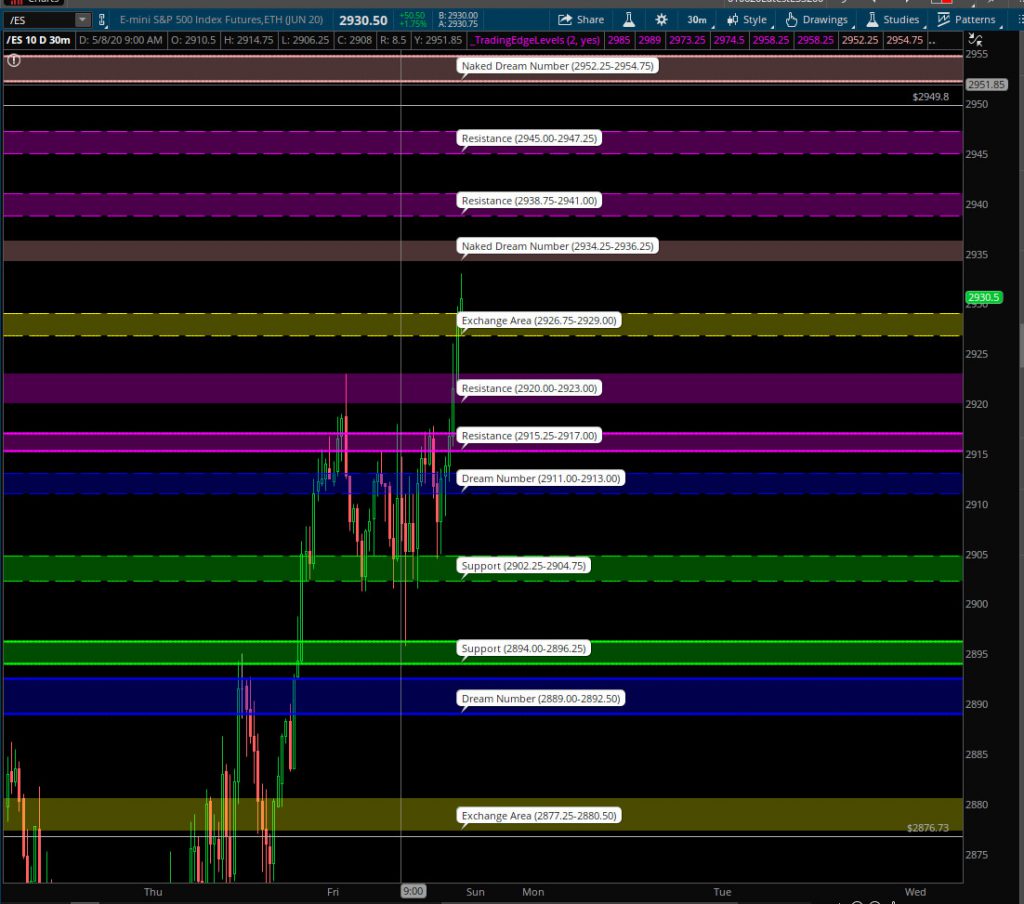
Task: Open chart settings gear icon
Action: [661, 20]
